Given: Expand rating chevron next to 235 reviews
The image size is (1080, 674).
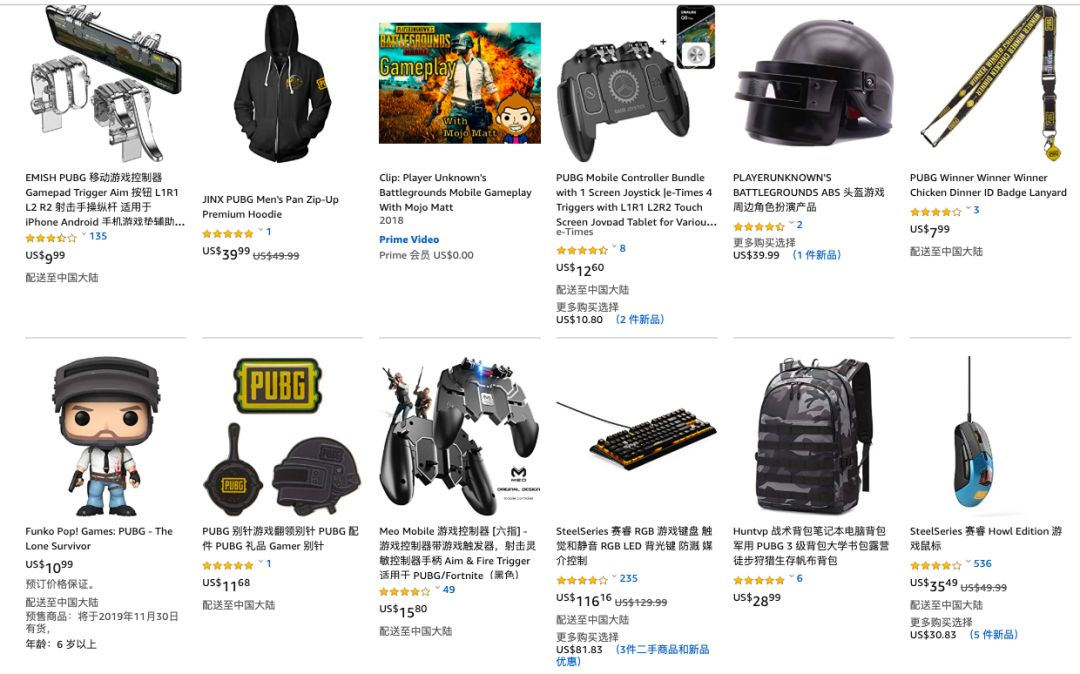Looking at the screenshot, I should [x=614, y=578].
